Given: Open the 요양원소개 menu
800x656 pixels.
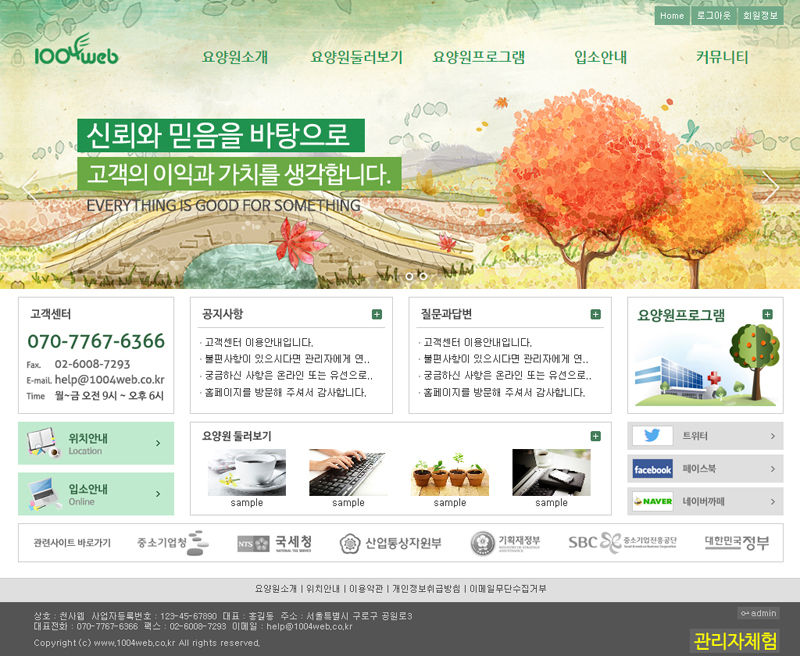Looking at the screenshot, I should point(235,57).
